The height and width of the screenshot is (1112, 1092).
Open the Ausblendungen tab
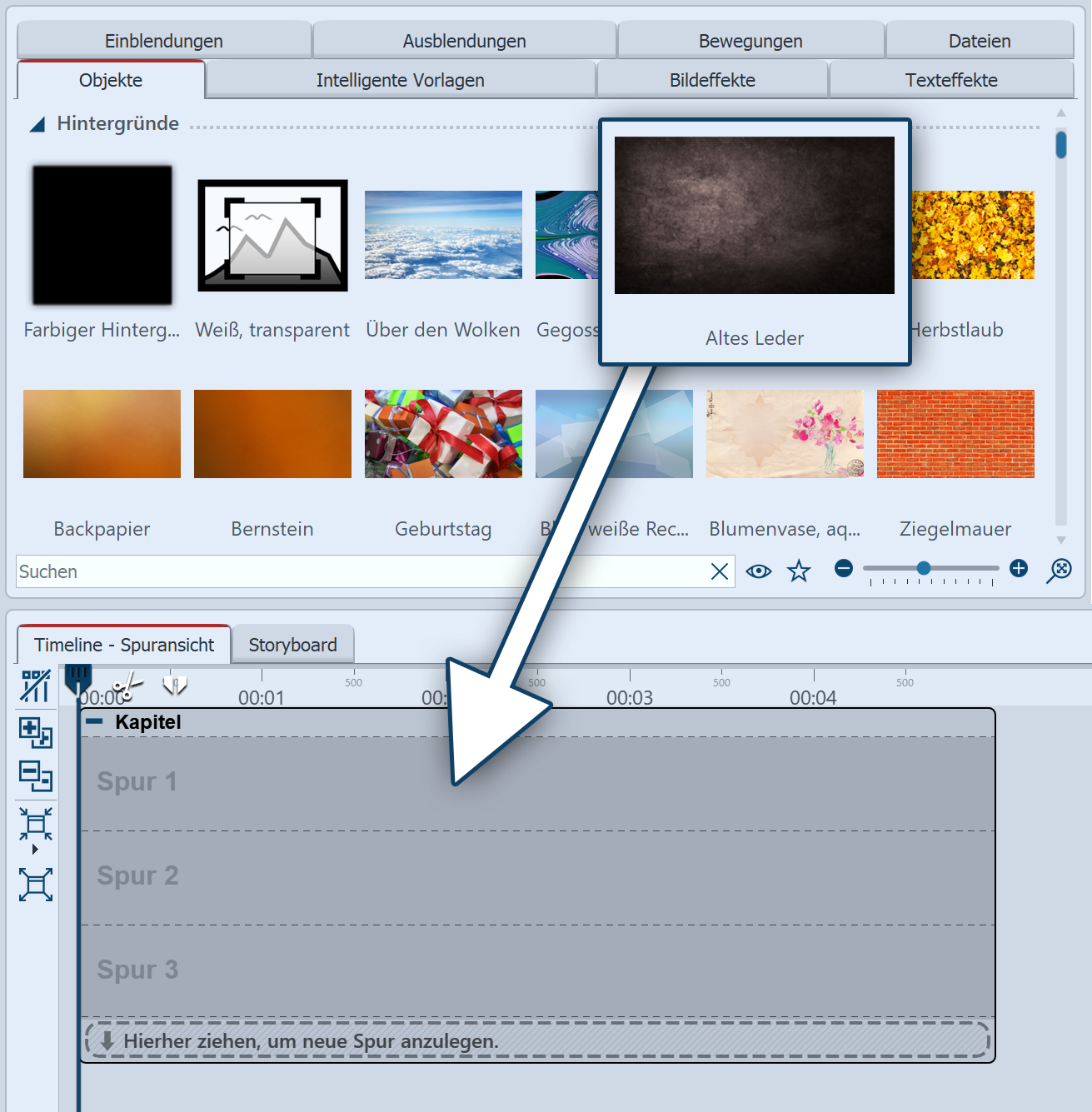464,41
